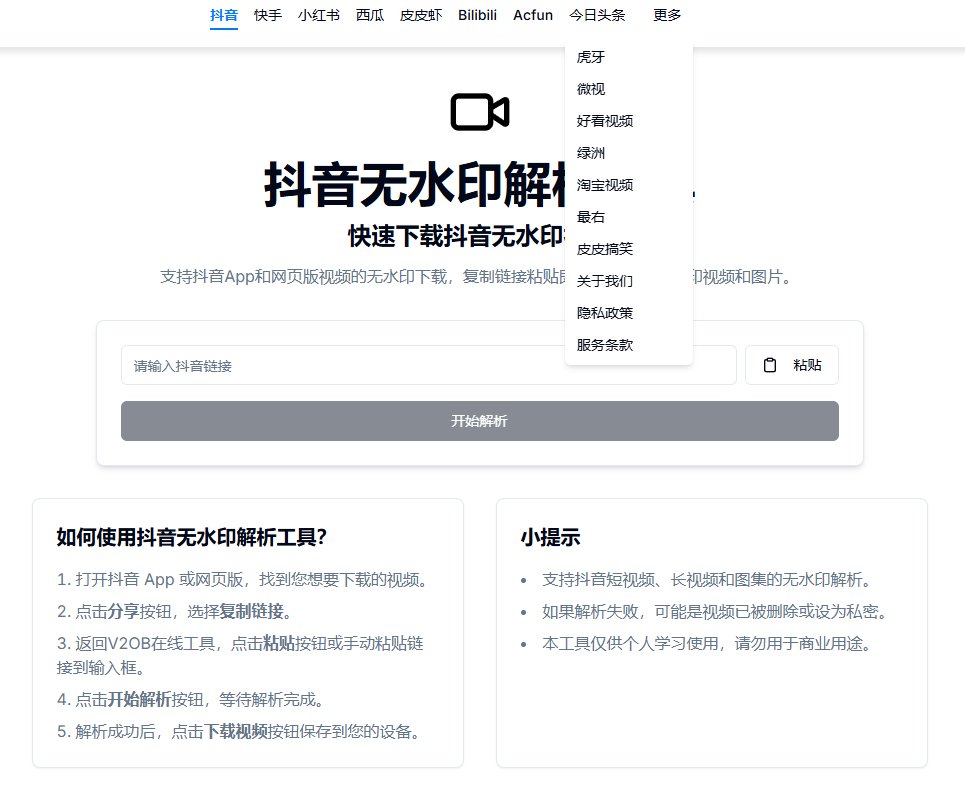Click the clipboard icon in 粘贴 button
This screenshot has height=790, width=965.
pos(770,365)
